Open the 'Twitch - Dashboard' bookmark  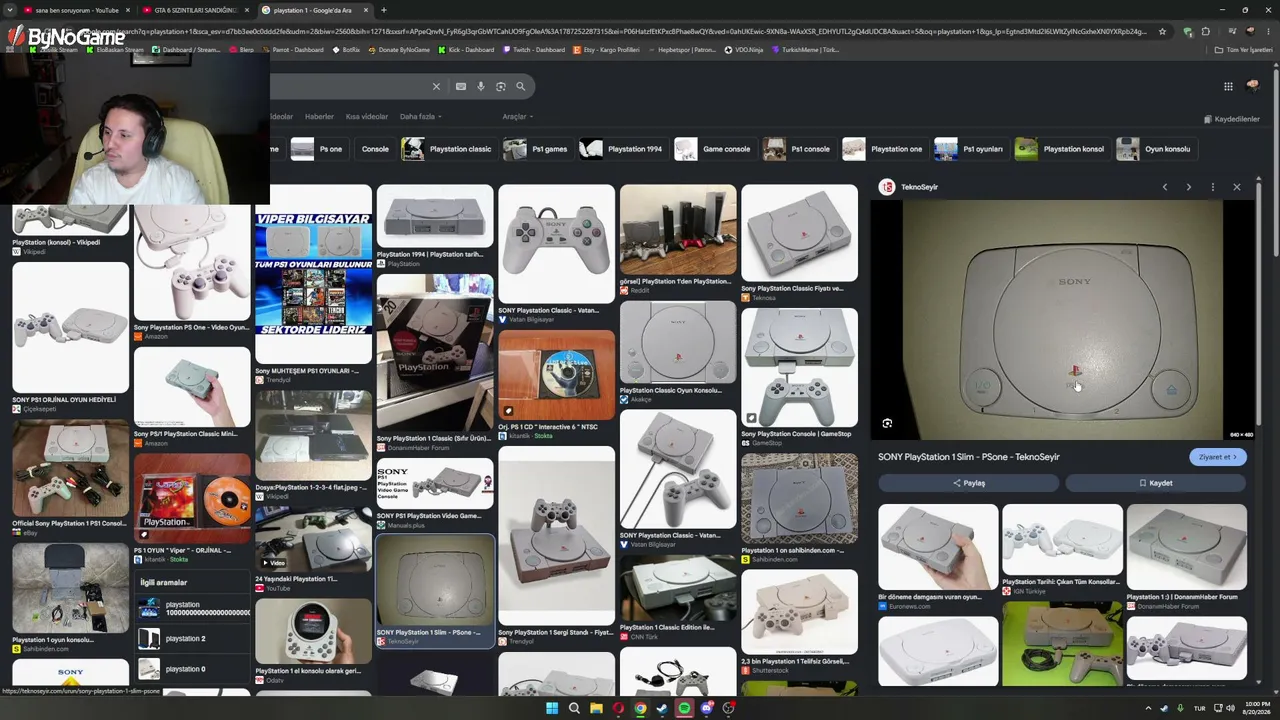click(x=534, y=49)
